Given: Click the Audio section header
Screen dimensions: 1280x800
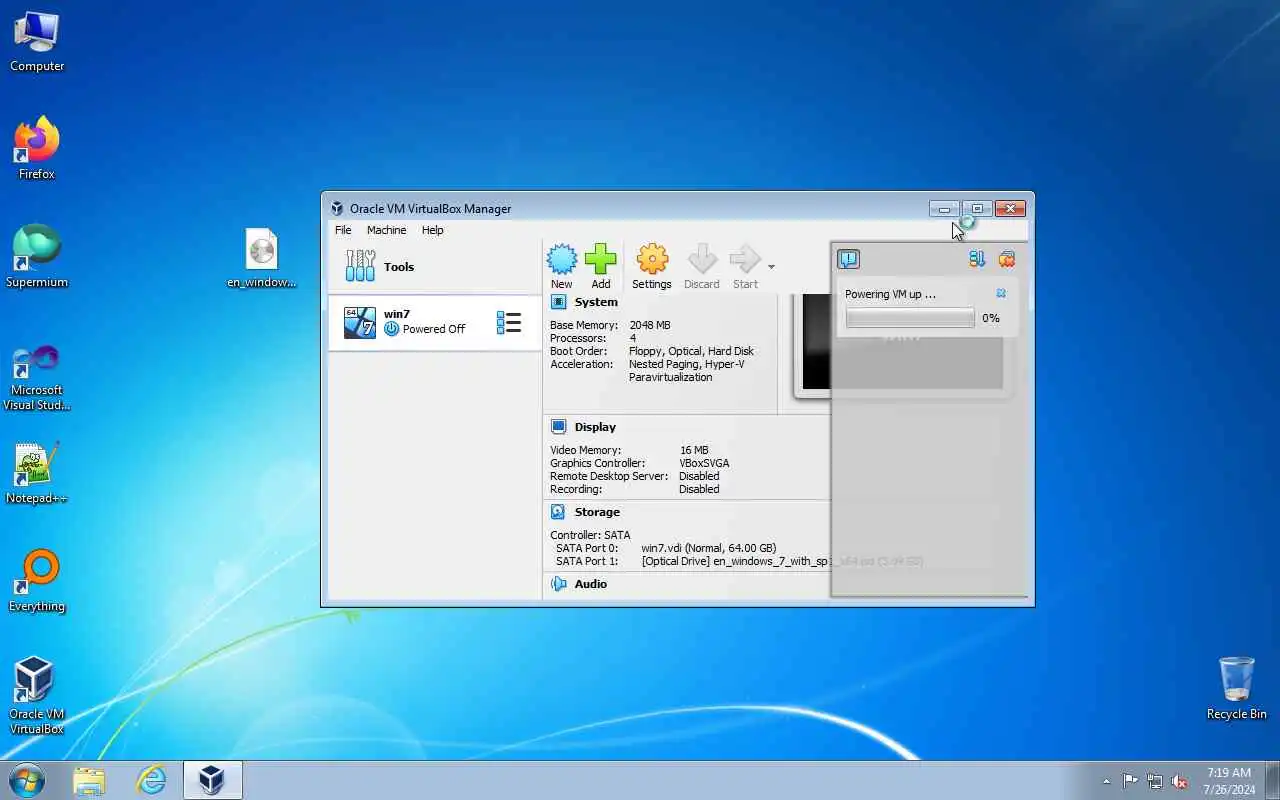Looking at the screenshot, I should tap(591, 584).
